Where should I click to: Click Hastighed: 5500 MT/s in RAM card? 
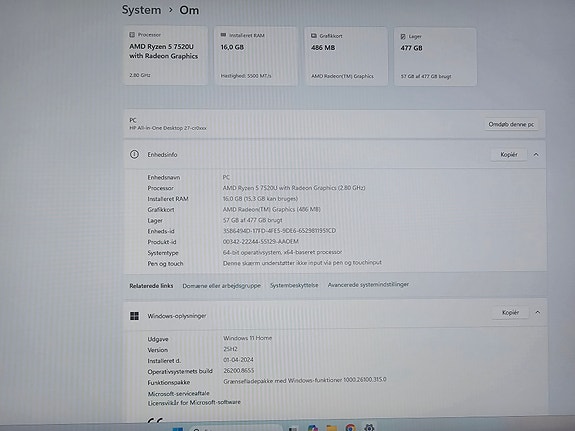pos(246,76)
